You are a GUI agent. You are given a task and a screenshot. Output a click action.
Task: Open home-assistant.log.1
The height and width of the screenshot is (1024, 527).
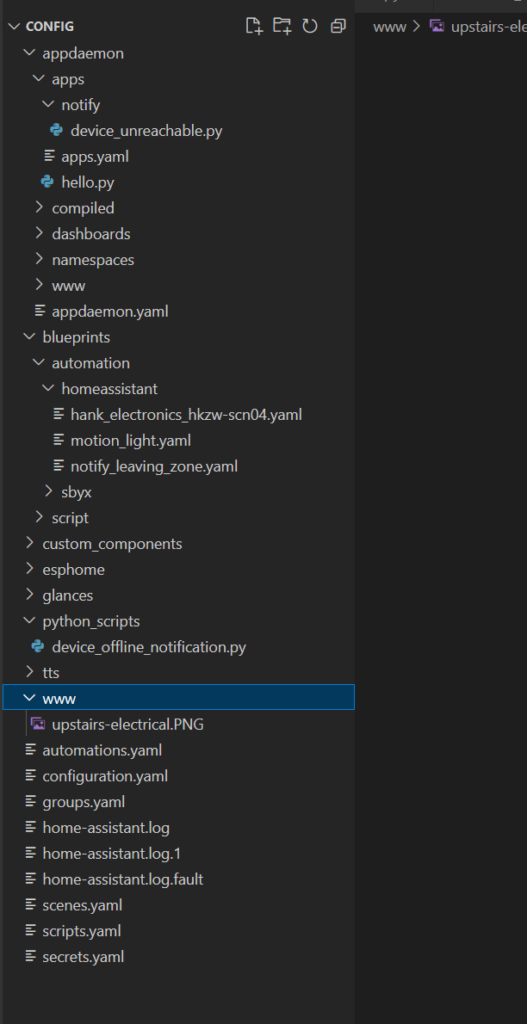tap(111, 854)
